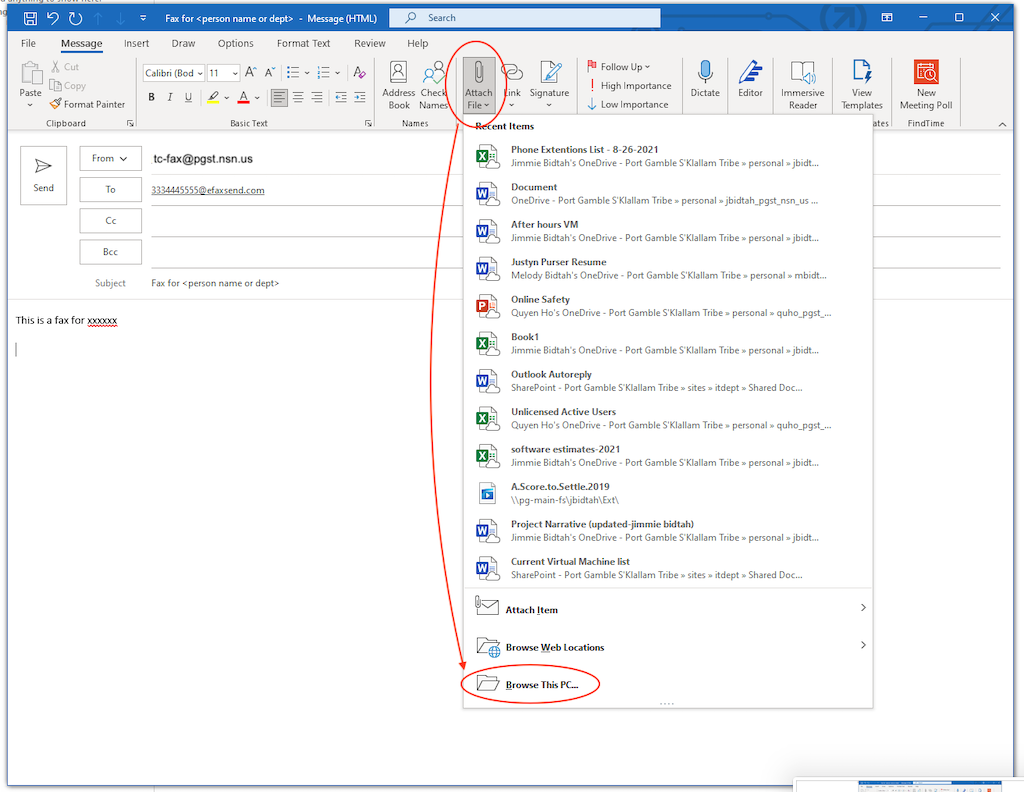Increase paragraph indent
Image resolution: width=1024 pixels, height=792 pixels.
click(360, 98)
